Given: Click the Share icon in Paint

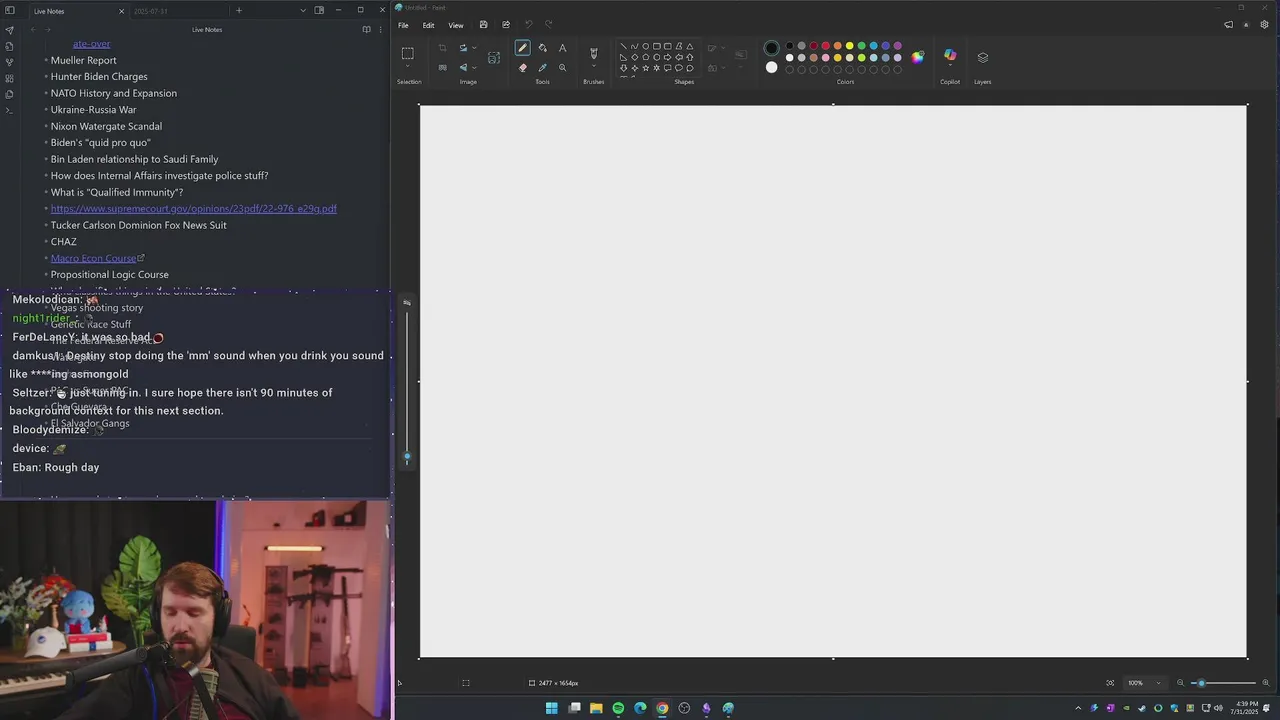Looking at the screenshot, I should tap(506, 25).
